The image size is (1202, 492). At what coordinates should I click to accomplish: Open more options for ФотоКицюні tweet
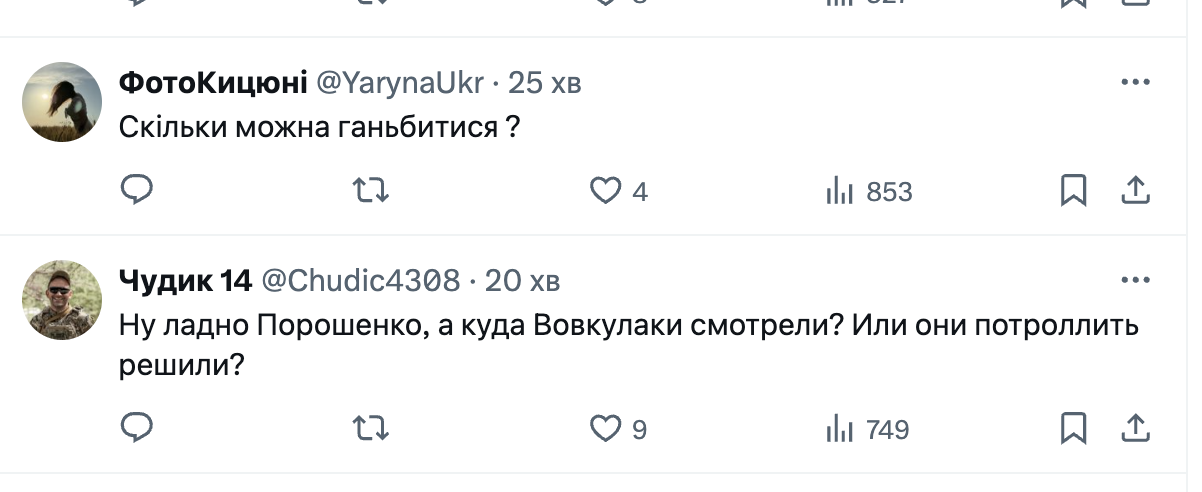click(1135, 83)
